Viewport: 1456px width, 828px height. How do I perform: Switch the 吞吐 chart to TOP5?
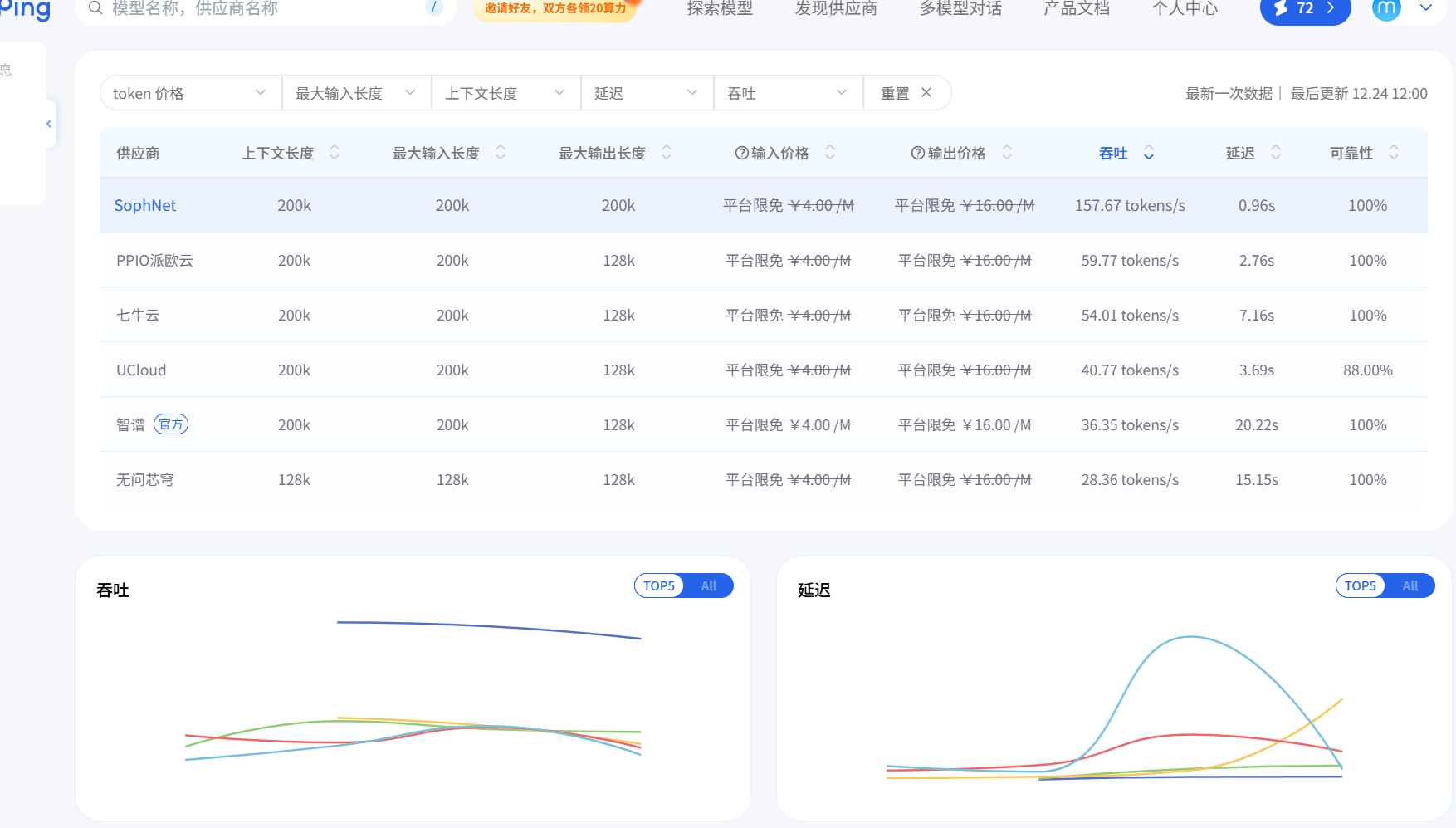(x=659, y=585)
